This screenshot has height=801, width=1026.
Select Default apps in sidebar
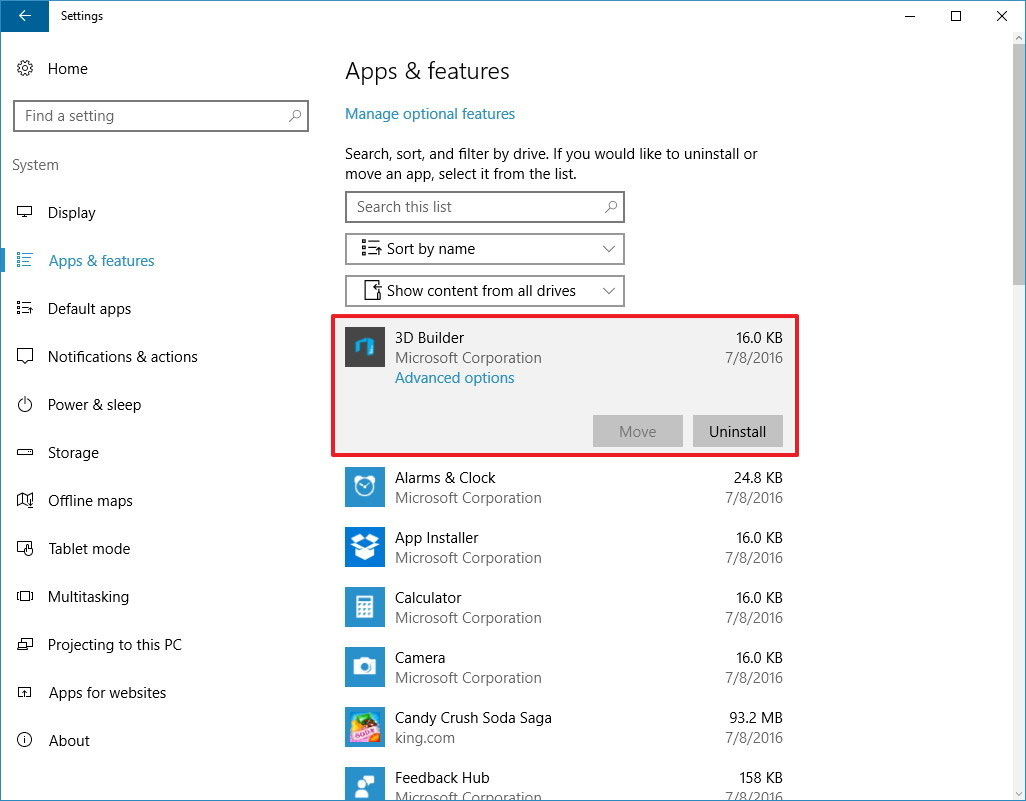tap(89, 309)
